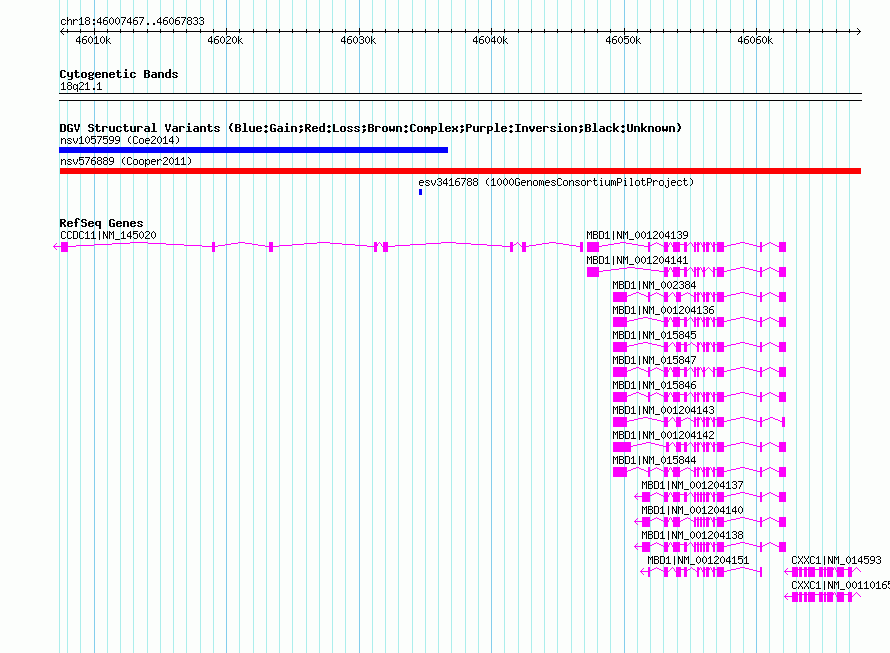Click the leftmost CCDC11 exon block

(64, 247)
